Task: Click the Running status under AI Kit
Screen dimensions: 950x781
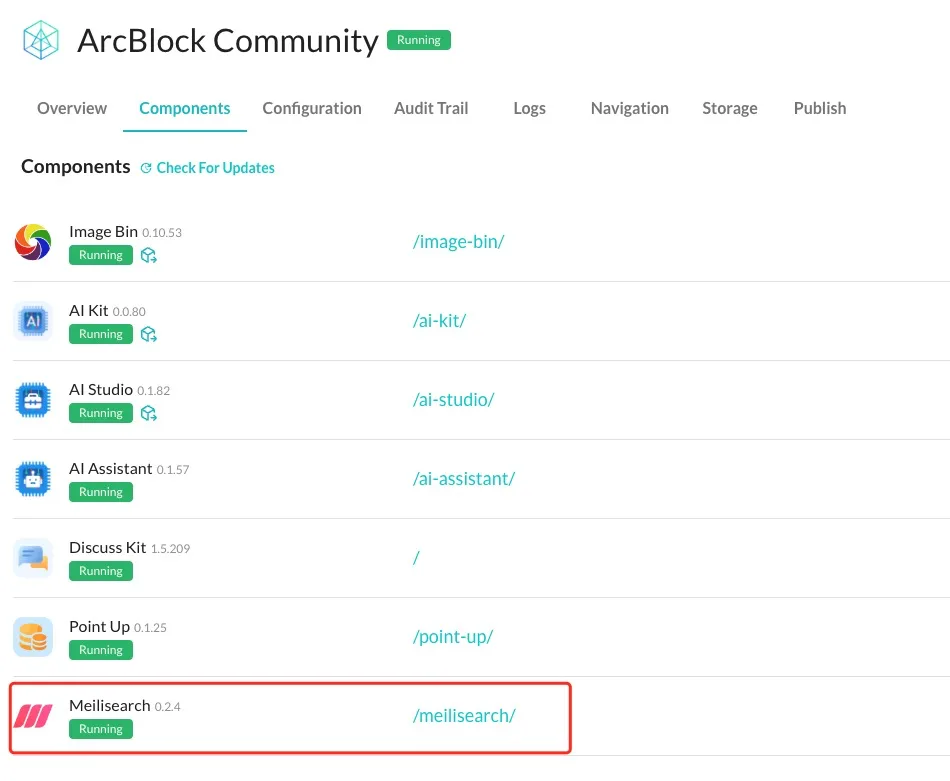Action: coord(101,334)
